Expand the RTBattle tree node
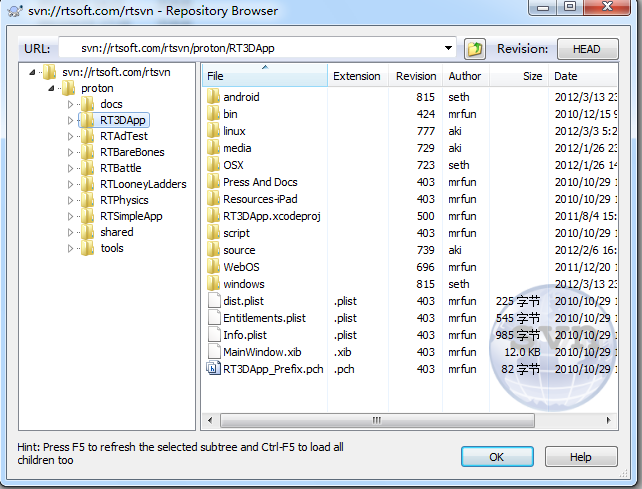 [70, 168]
